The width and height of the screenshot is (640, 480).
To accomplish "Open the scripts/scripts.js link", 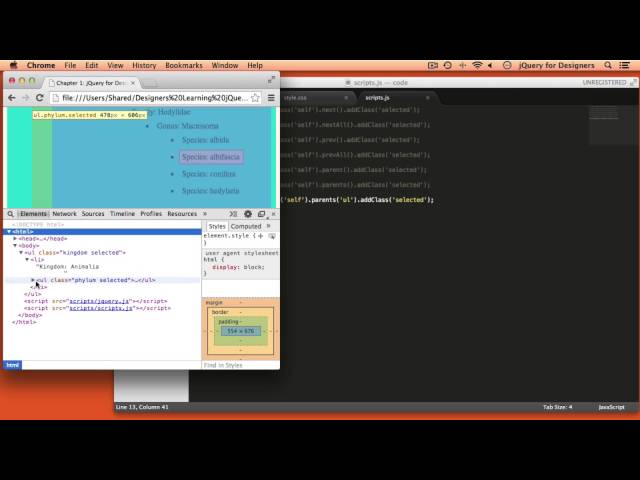I will [x=101, y=308].
